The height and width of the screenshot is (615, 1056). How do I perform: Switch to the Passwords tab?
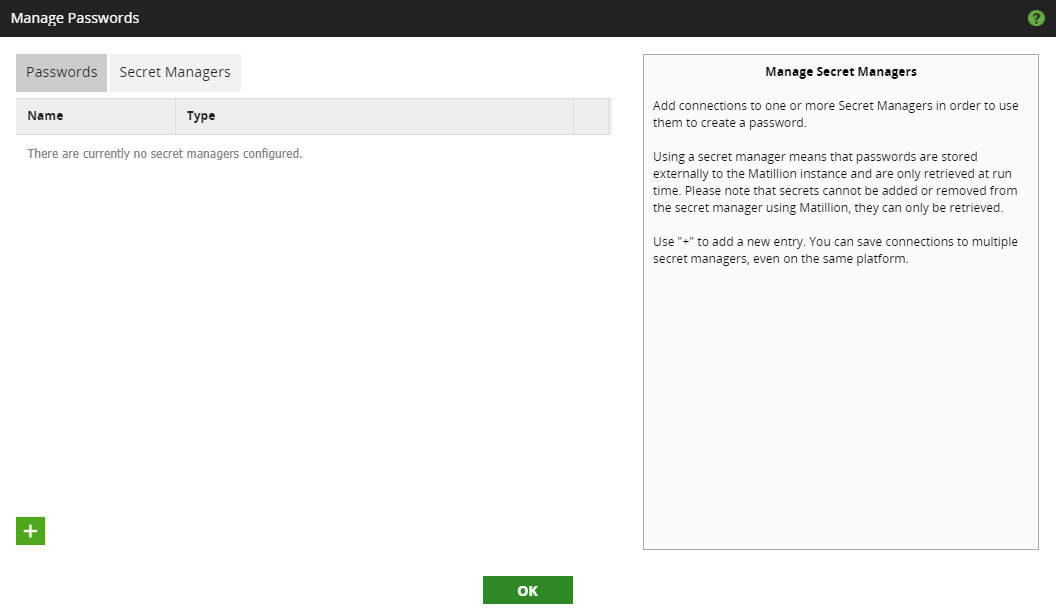pos(61,73)
